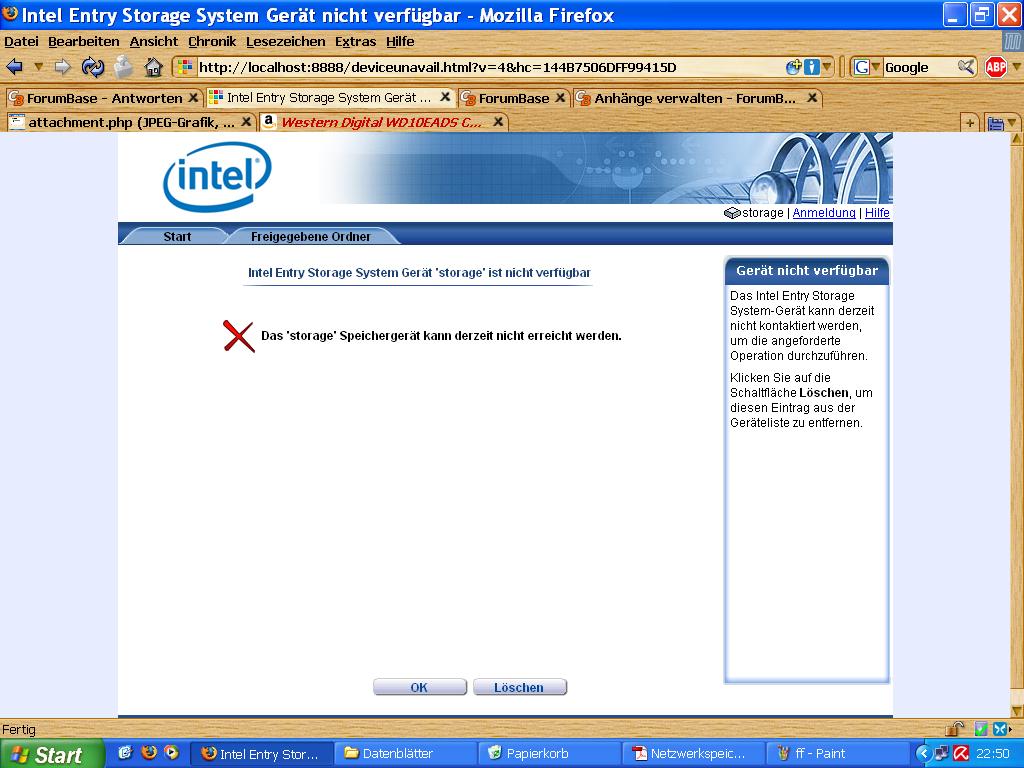Image resolution: width=1024 pixels, height=768 pixels.
Task: Close the ForumBase - Antworten tab
Action: [193, 98]
